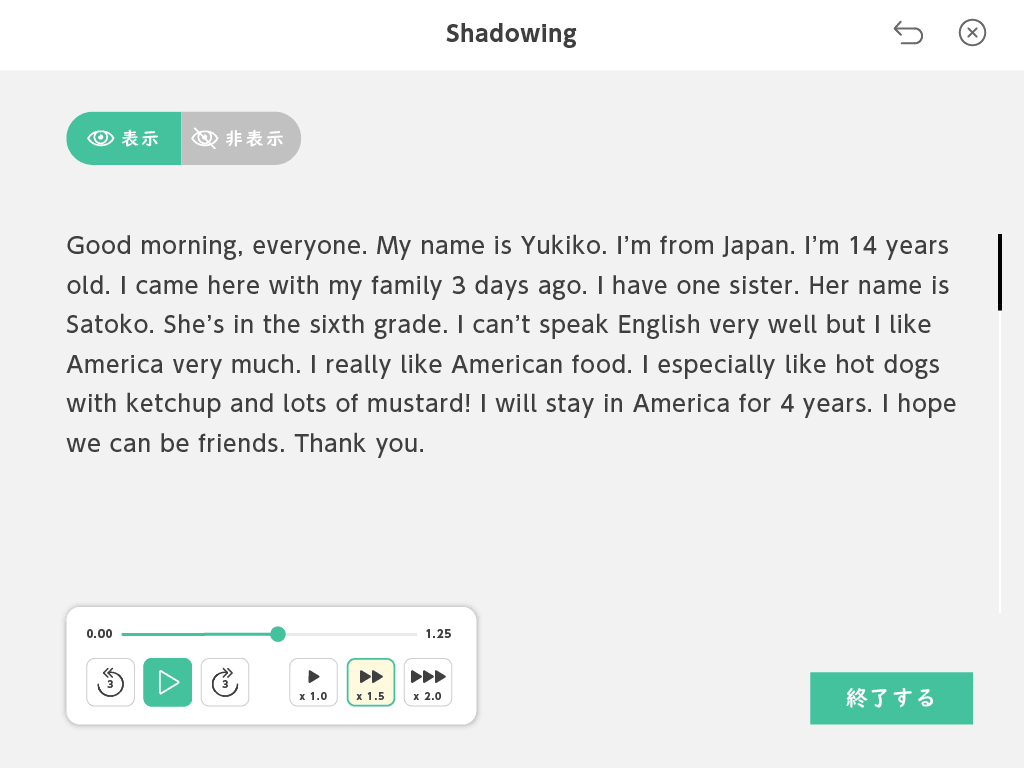Click the unplayed gray part of the progress bar
The image size is (1024, 768).
(350, 634)
